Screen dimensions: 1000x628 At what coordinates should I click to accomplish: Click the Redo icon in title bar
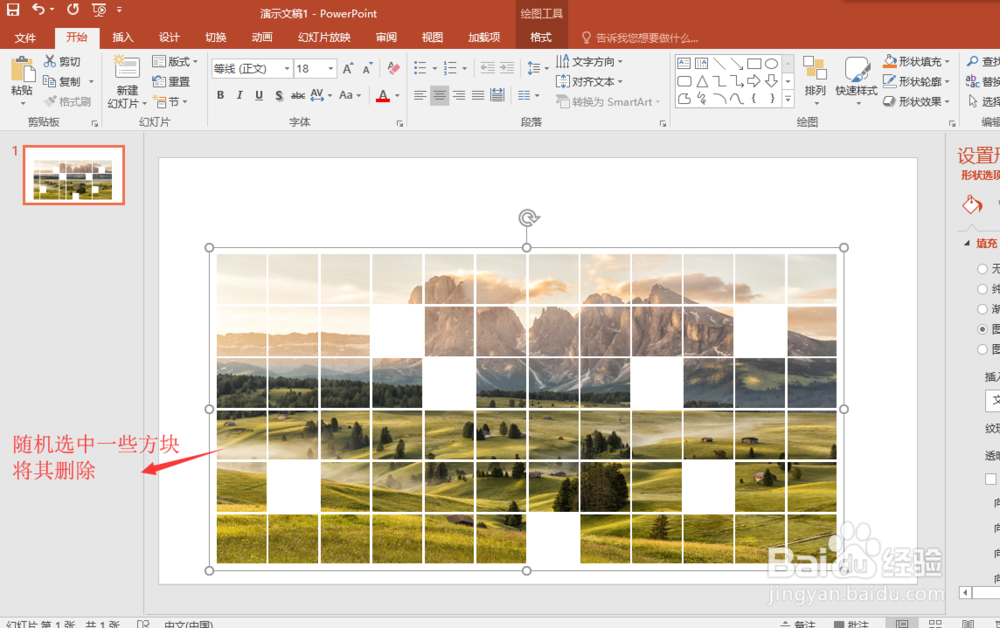pyautogui.click(x=73, y=10)
